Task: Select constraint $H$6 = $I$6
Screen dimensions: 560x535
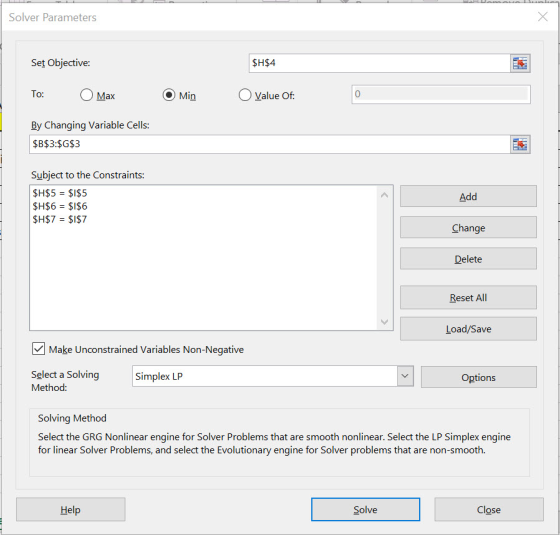Action: click(60, 206)
